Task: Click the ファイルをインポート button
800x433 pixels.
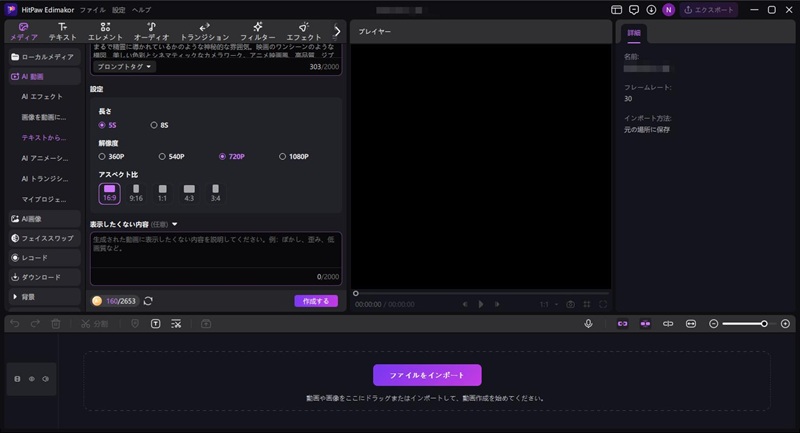Action: point(427,375)
